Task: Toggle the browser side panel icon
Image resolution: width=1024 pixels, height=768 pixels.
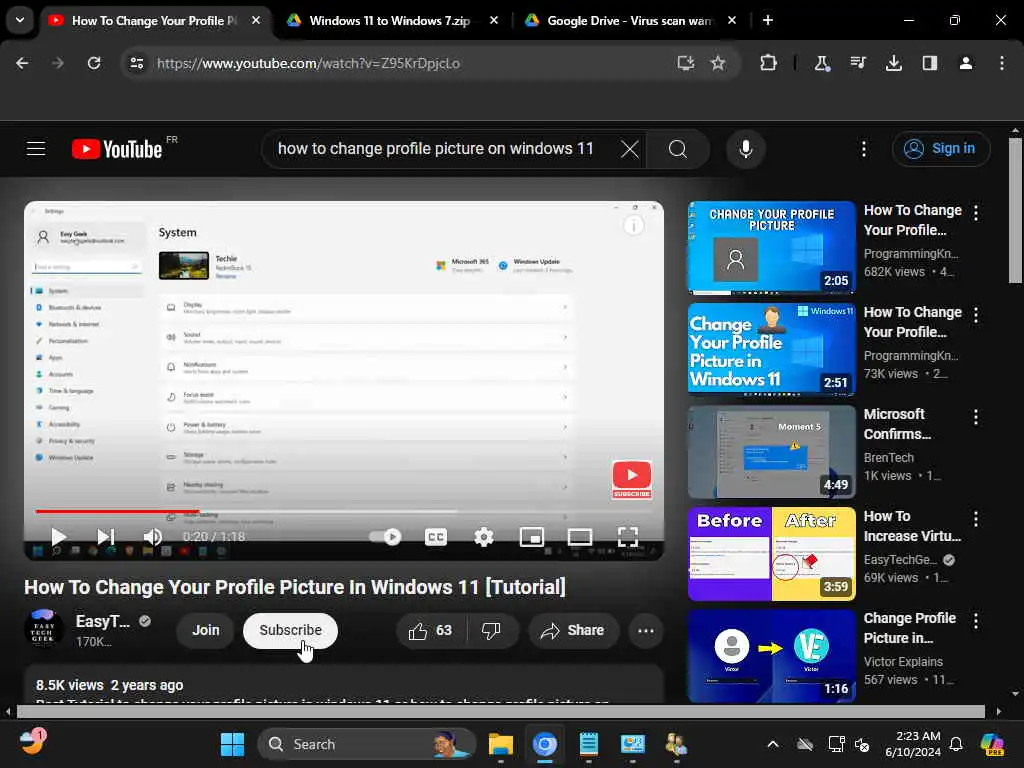Action: click(929, 63)
